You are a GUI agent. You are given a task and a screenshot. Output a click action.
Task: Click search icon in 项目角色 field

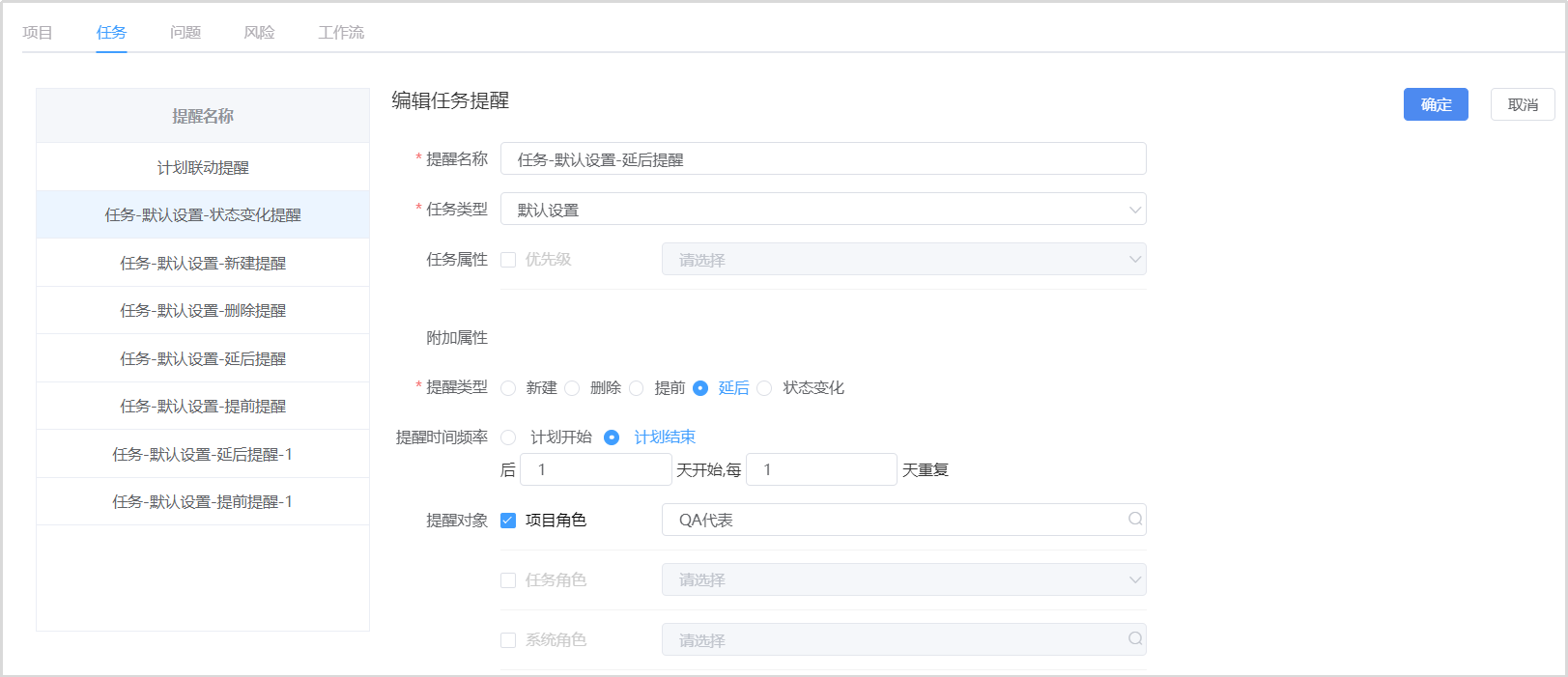click(1135, 520)
